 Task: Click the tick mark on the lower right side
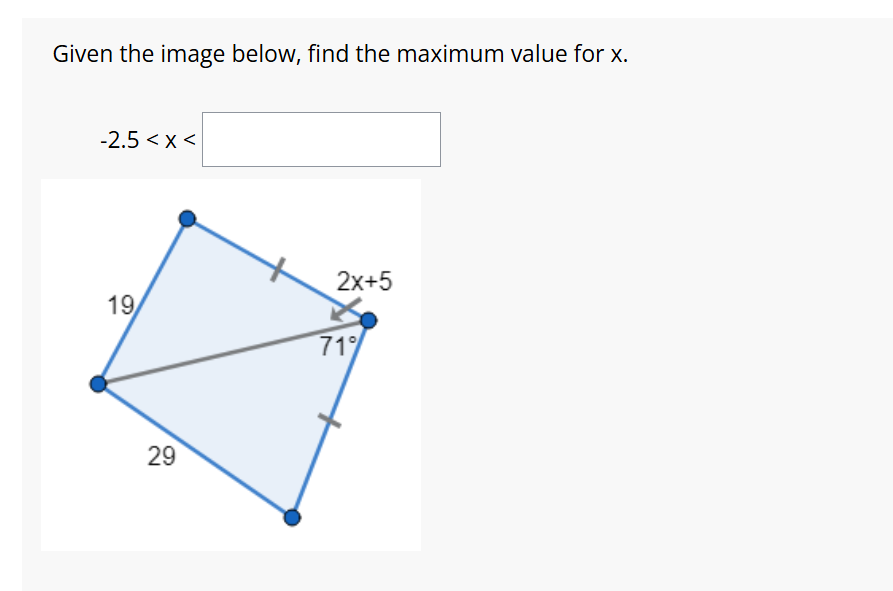click(x=329, y=420)
